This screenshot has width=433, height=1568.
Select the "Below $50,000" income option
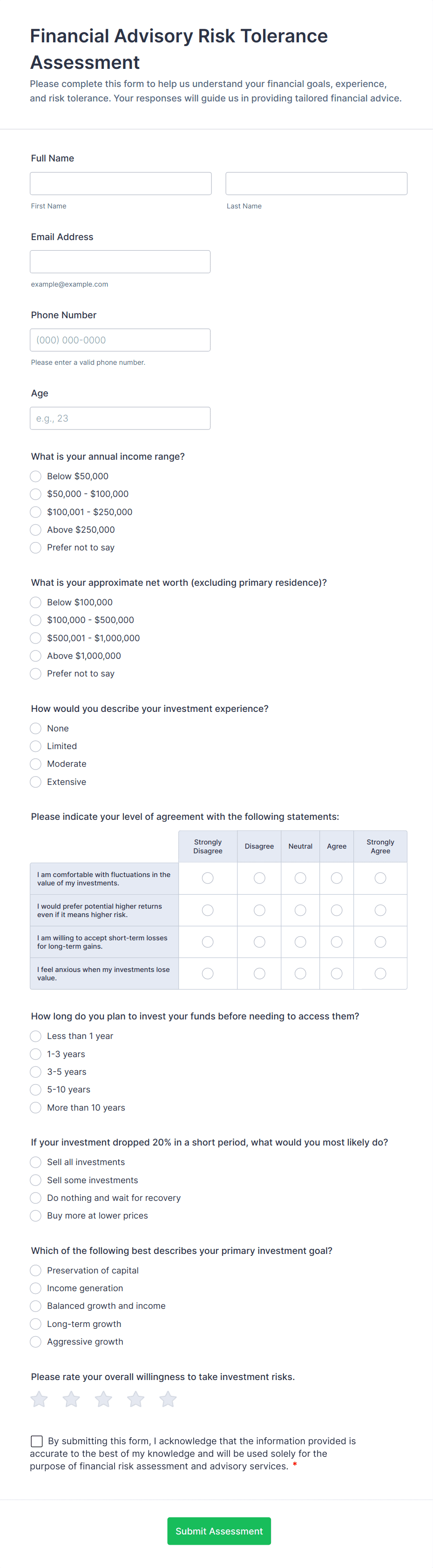click(35, 476)
